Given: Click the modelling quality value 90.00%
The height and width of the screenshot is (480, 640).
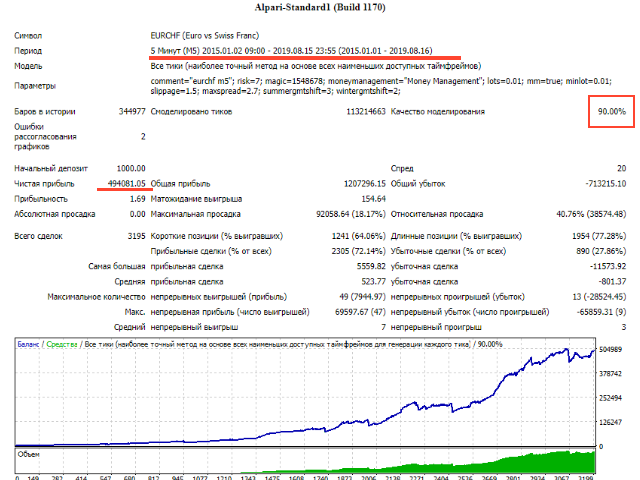Looking at the screenshot, I should (612, 111).
